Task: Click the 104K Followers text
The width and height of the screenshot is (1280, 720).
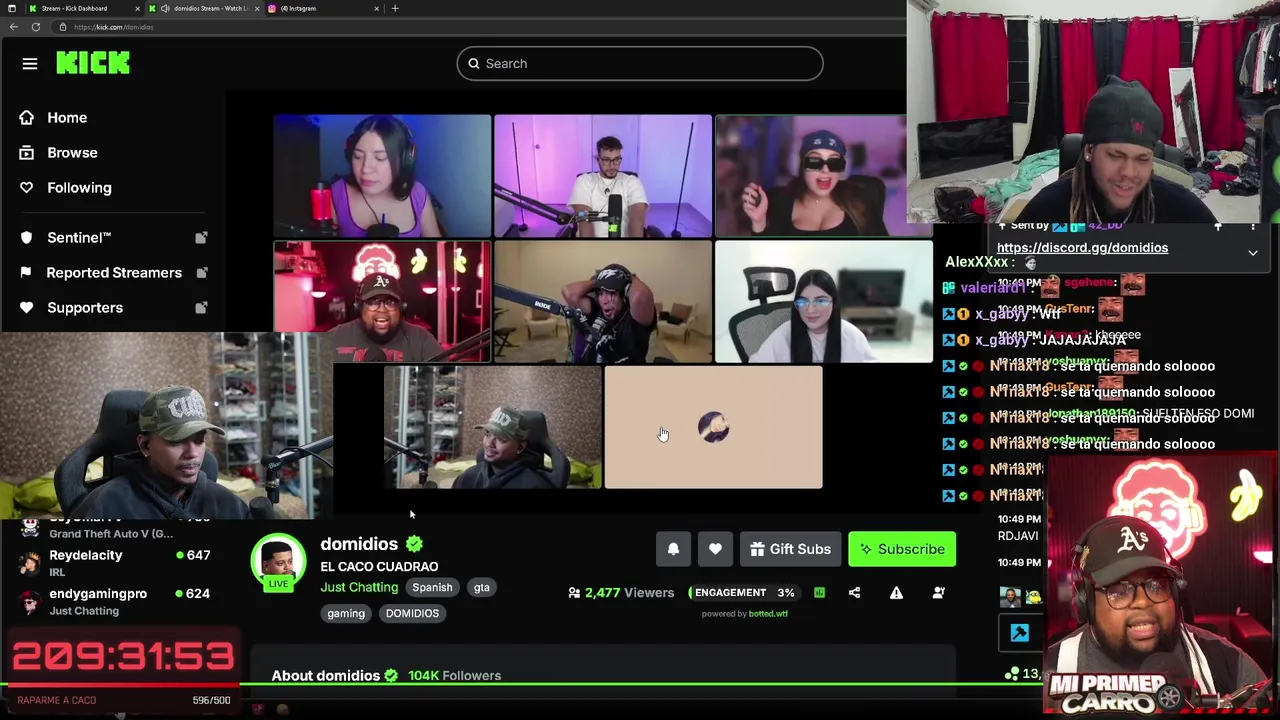Action: click(454, 676)
